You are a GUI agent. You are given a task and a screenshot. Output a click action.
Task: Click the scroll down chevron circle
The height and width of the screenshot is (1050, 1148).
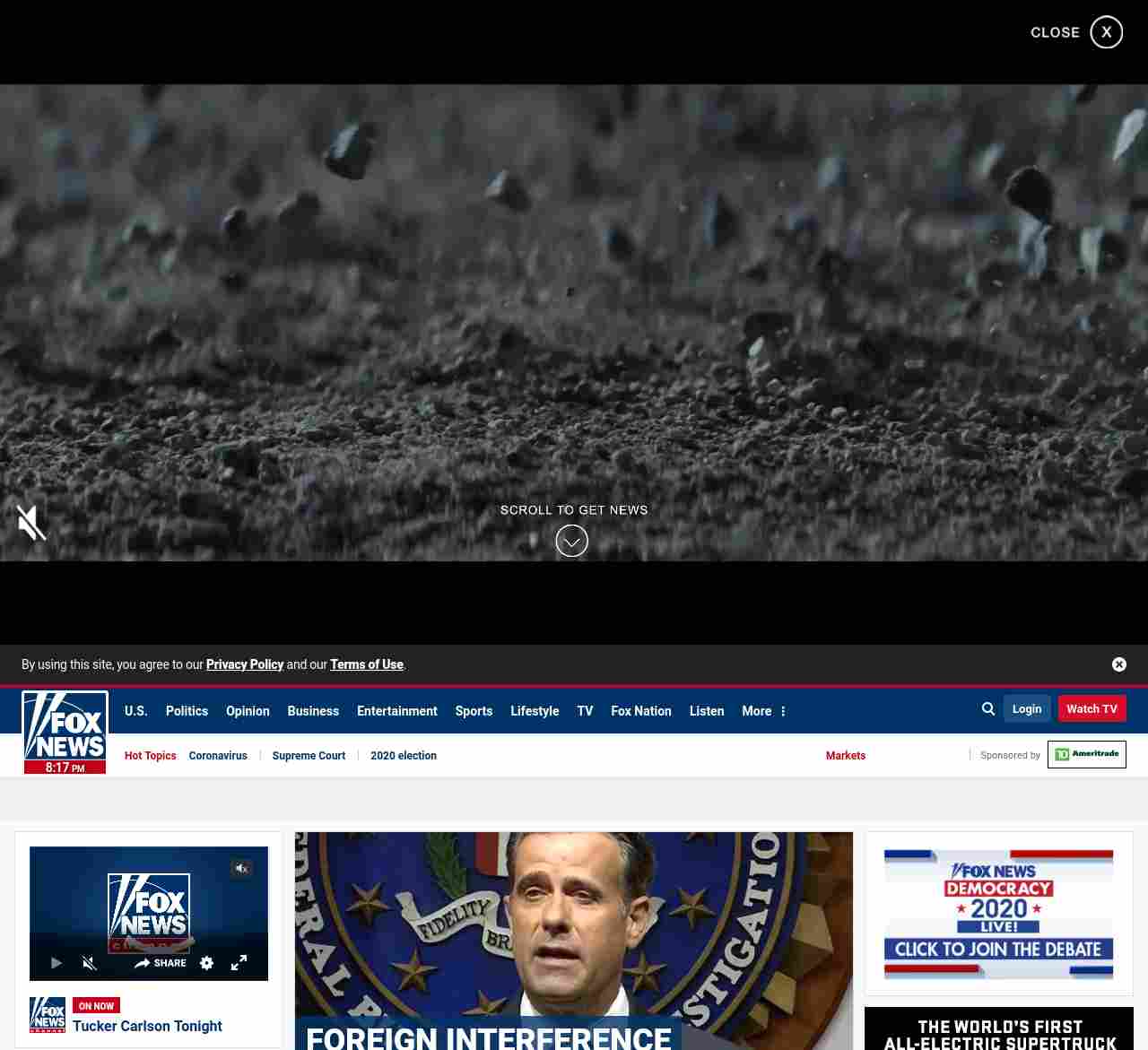(x=572, y=541)
